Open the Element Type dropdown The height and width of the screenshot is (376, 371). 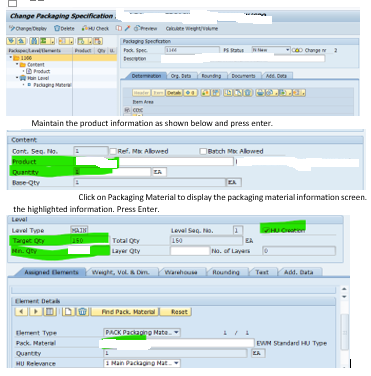click(176, 332)
